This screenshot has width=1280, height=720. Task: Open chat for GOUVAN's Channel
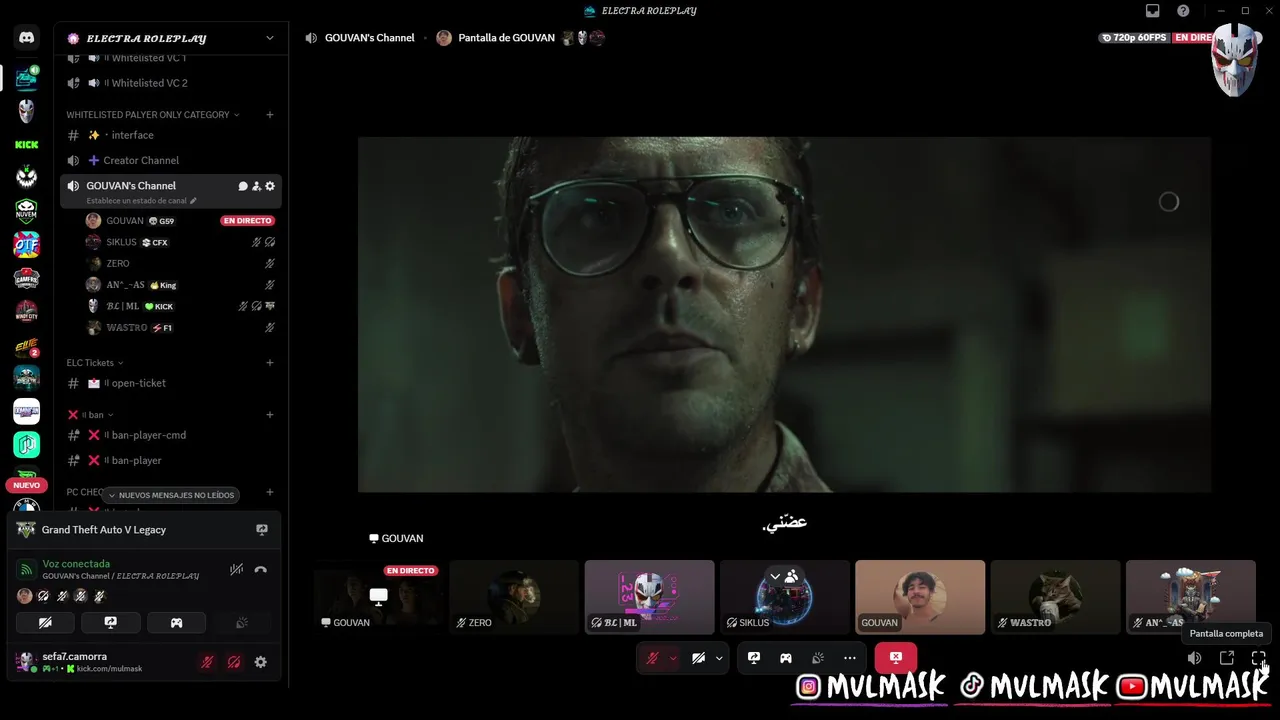pos(243,186)
